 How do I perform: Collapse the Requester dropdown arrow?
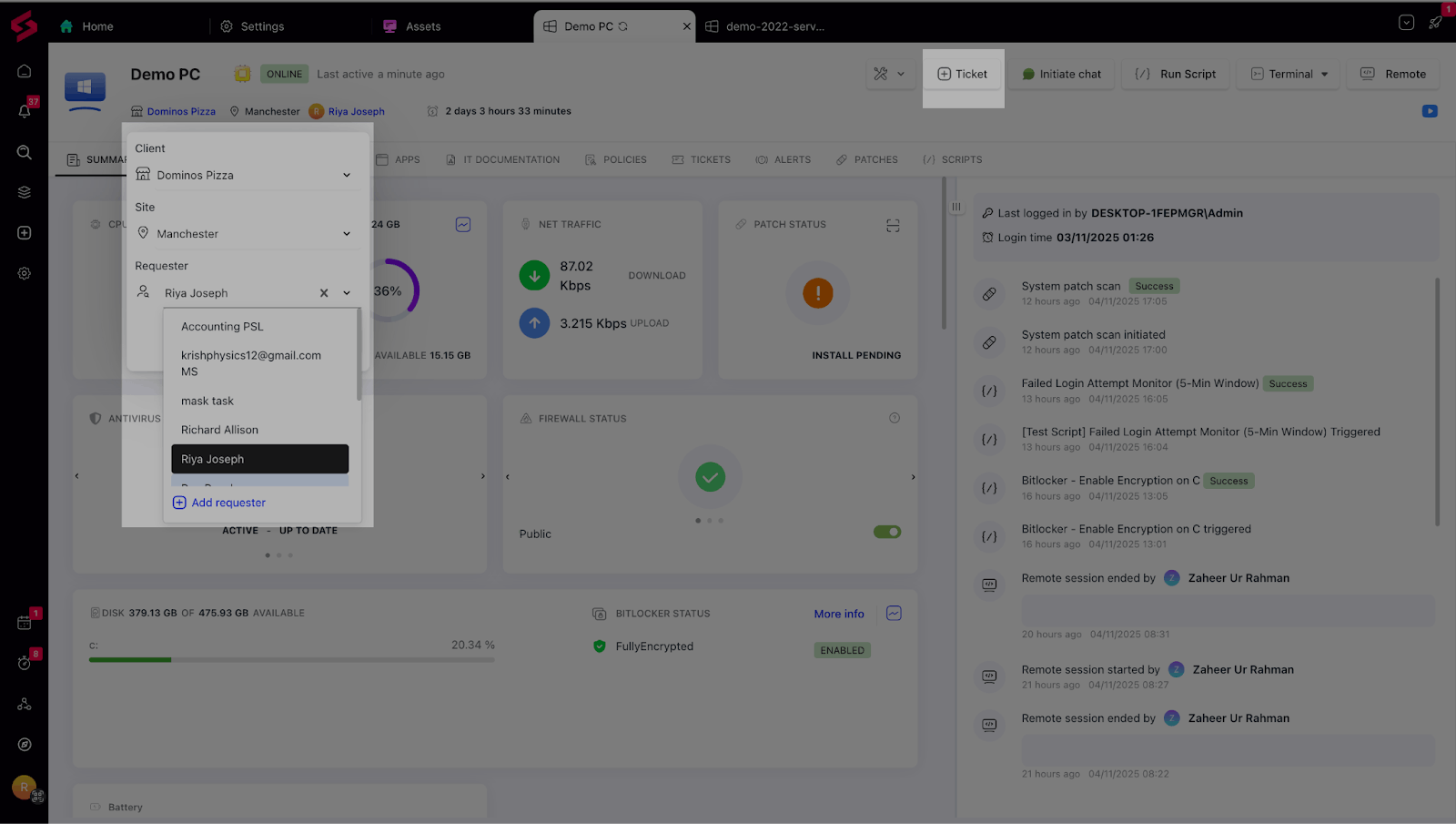[x=347, y=293]
